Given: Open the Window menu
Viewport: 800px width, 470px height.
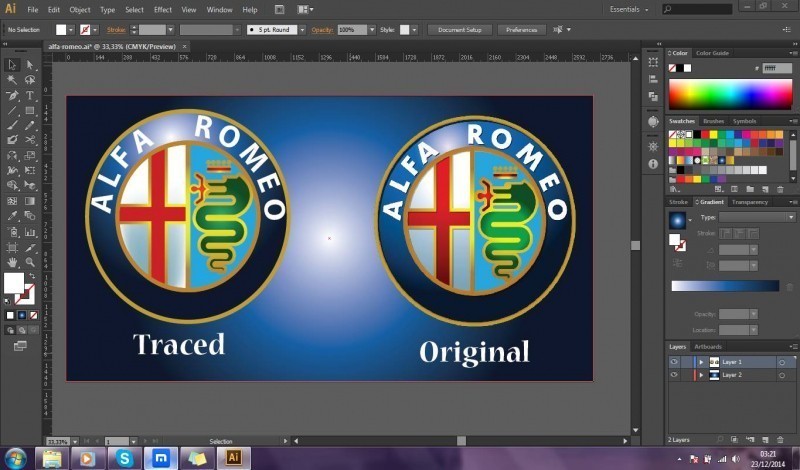Looking at the screenshot, I should 219,10.
